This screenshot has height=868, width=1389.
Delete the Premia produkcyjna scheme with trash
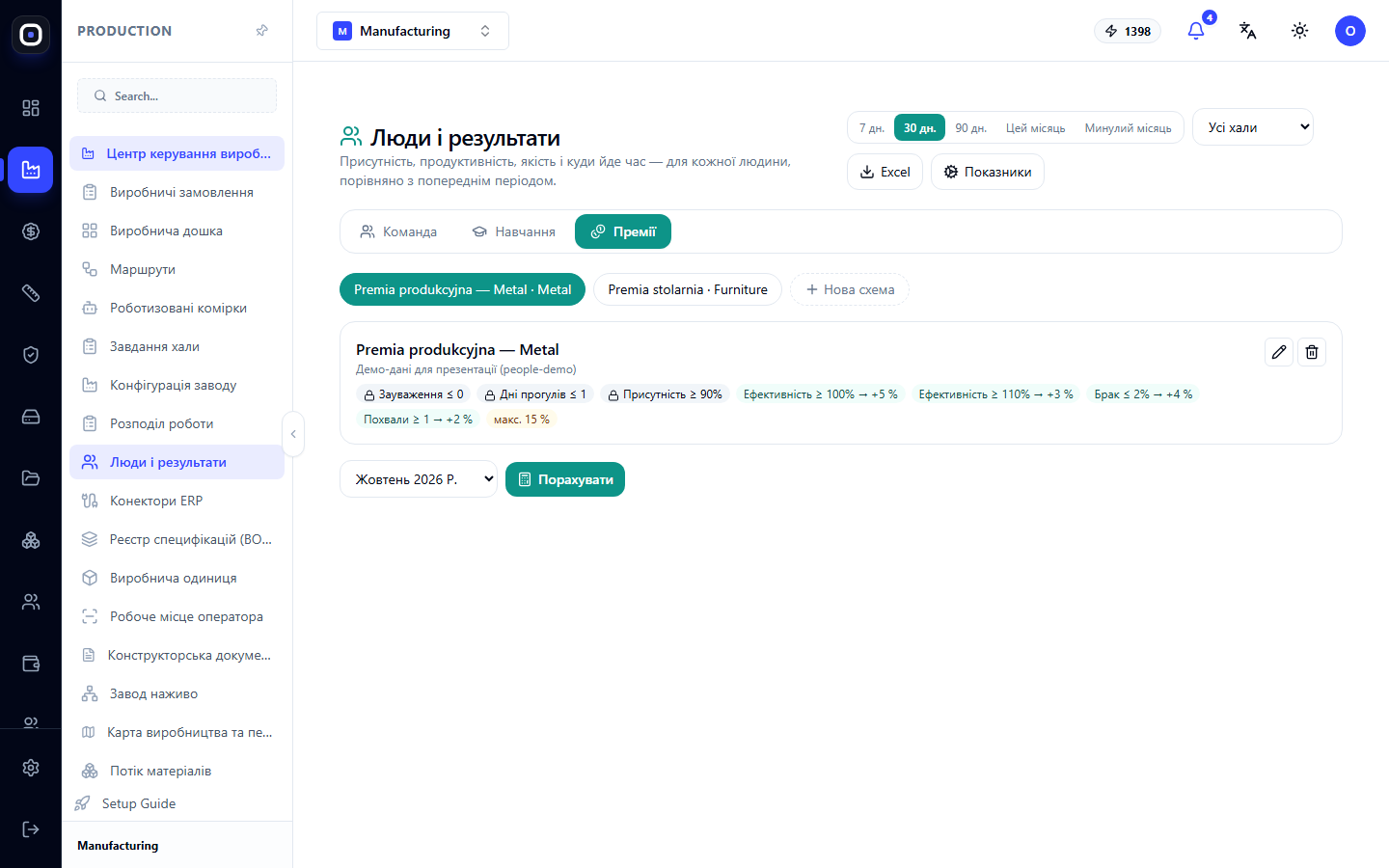(1312, 352)
